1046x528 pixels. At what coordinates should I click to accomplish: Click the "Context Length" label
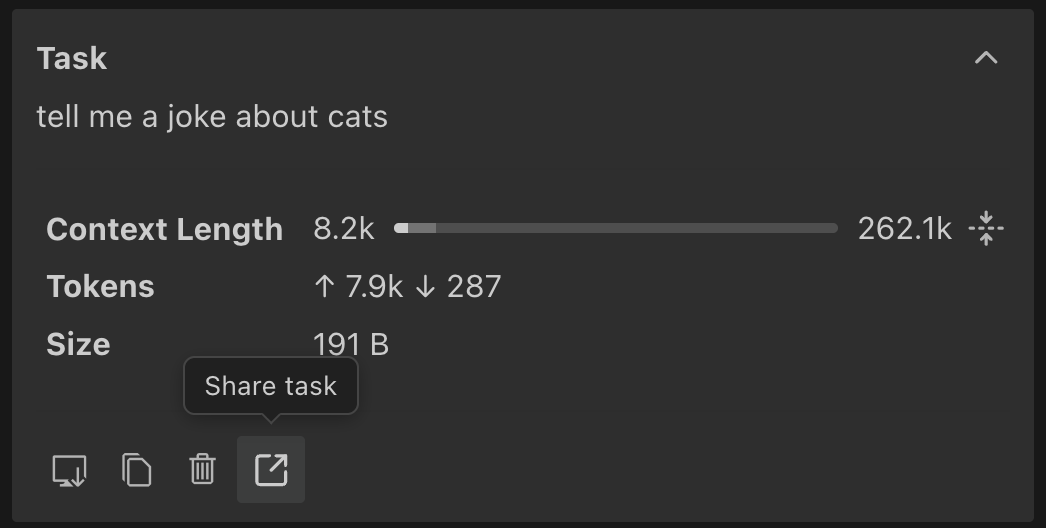point(165,229)
